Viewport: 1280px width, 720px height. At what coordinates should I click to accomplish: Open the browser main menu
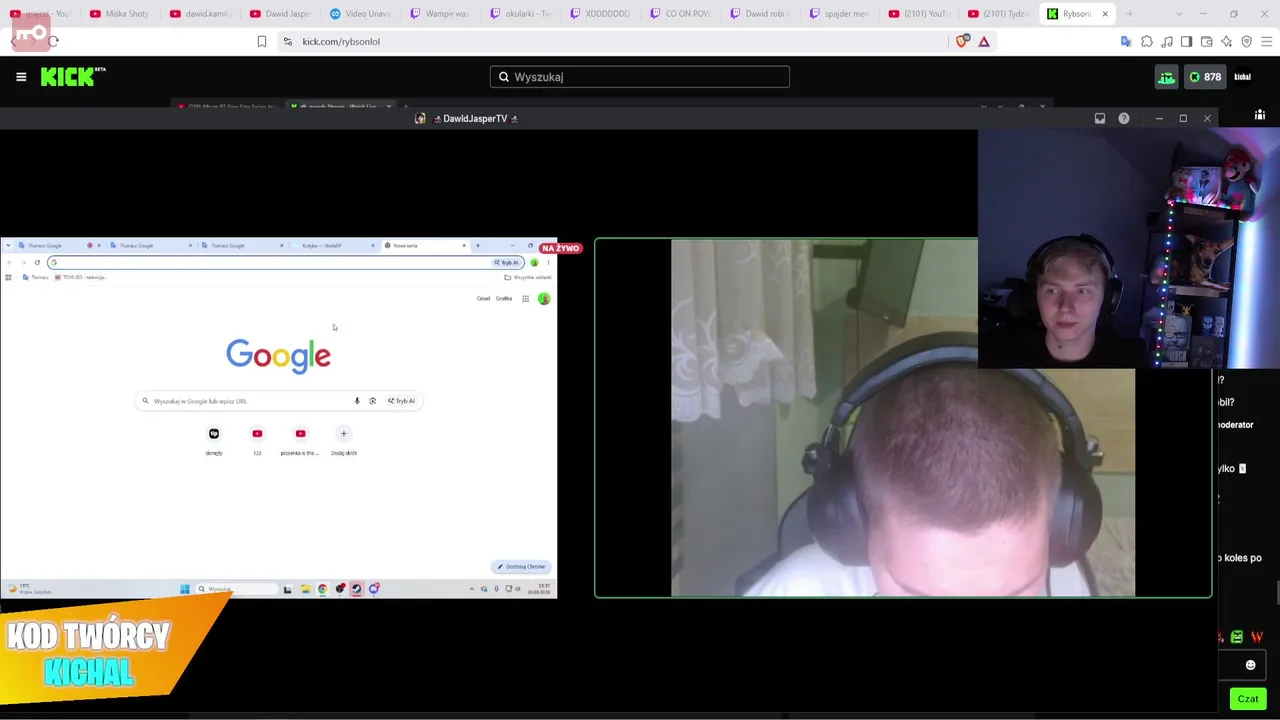1267,42
